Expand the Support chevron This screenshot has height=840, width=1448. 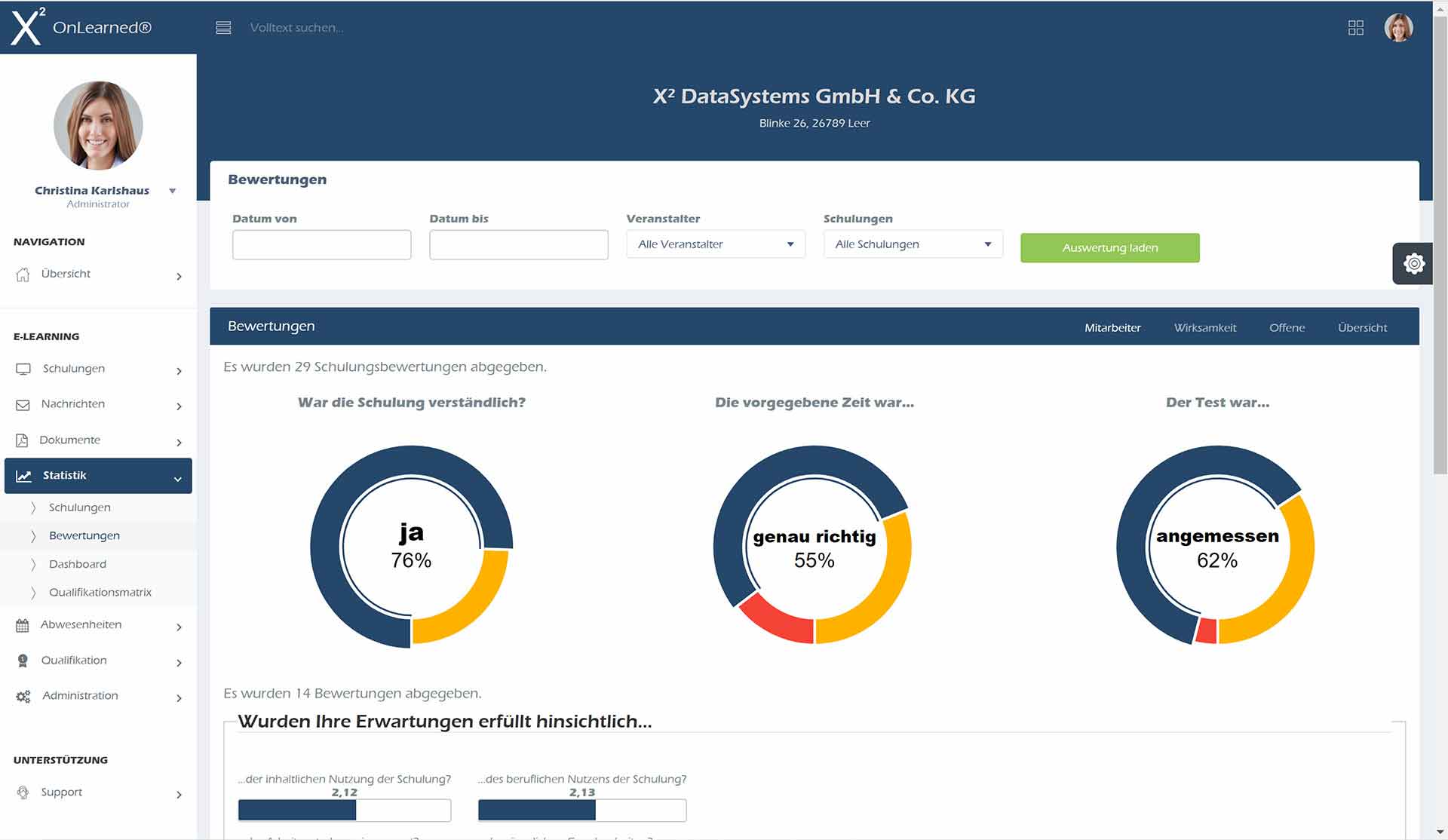[x=179, y=795]
